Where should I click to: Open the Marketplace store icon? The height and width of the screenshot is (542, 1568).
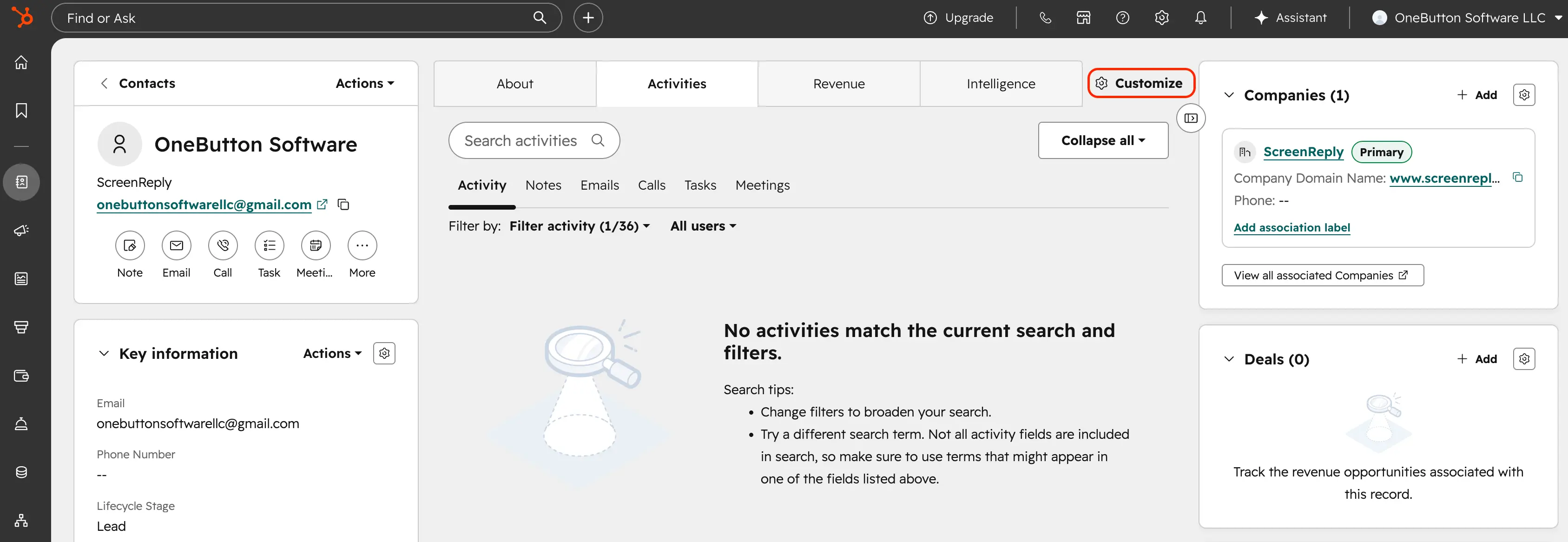pos(1083,18)
